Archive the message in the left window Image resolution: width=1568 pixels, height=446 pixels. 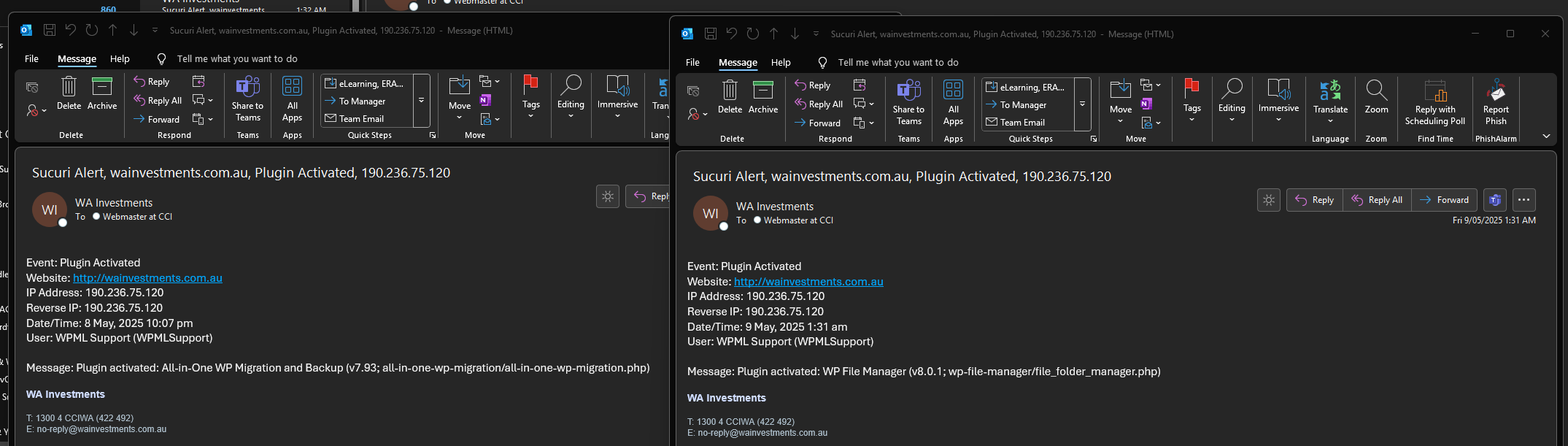pyautogui.click(x=102, y=93)
